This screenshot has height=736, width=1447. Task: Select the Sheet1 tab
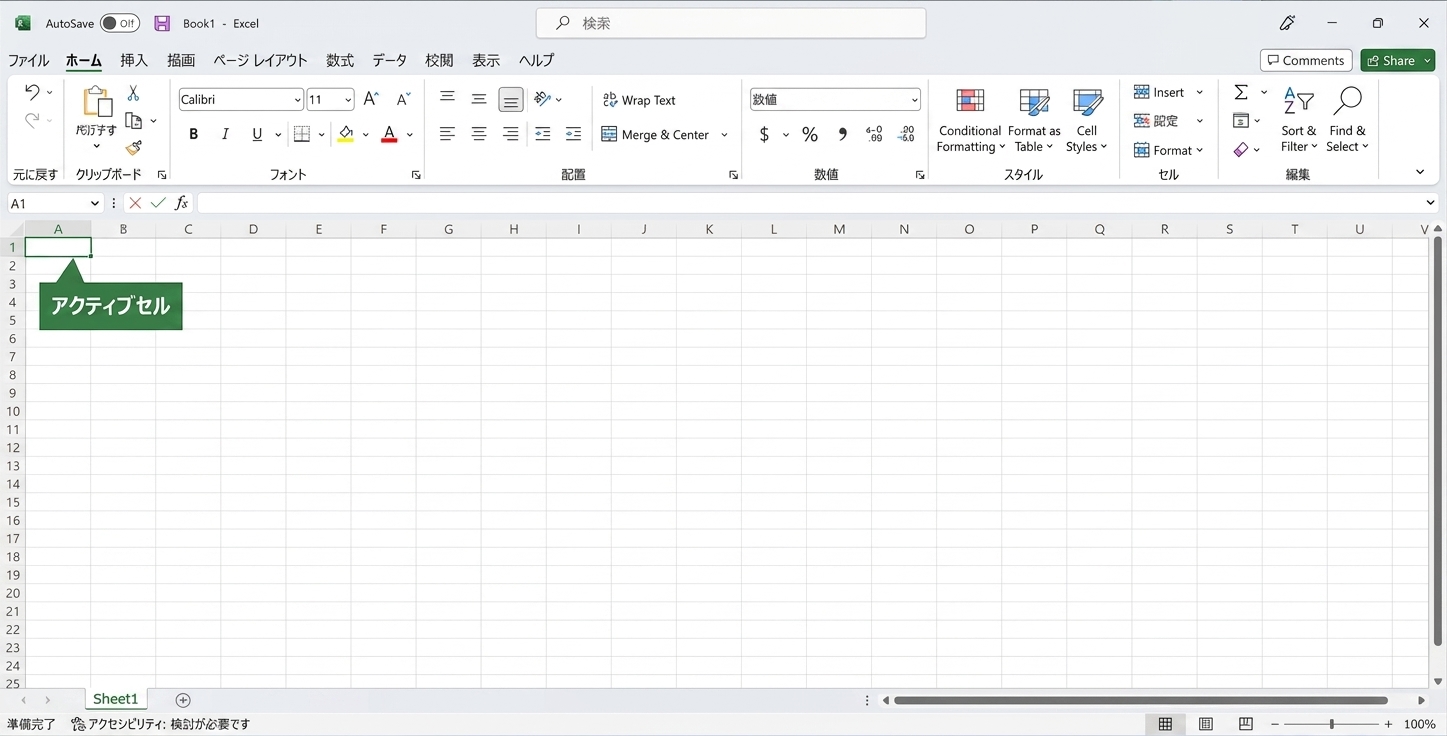tap(115, 699)
